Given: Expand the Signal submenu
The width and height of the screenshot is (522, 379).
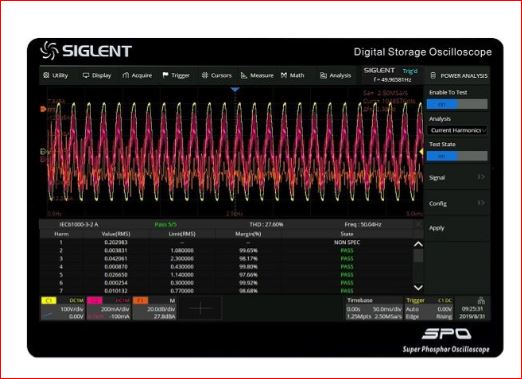Looking at the screenshot, I should click(457, 177).
